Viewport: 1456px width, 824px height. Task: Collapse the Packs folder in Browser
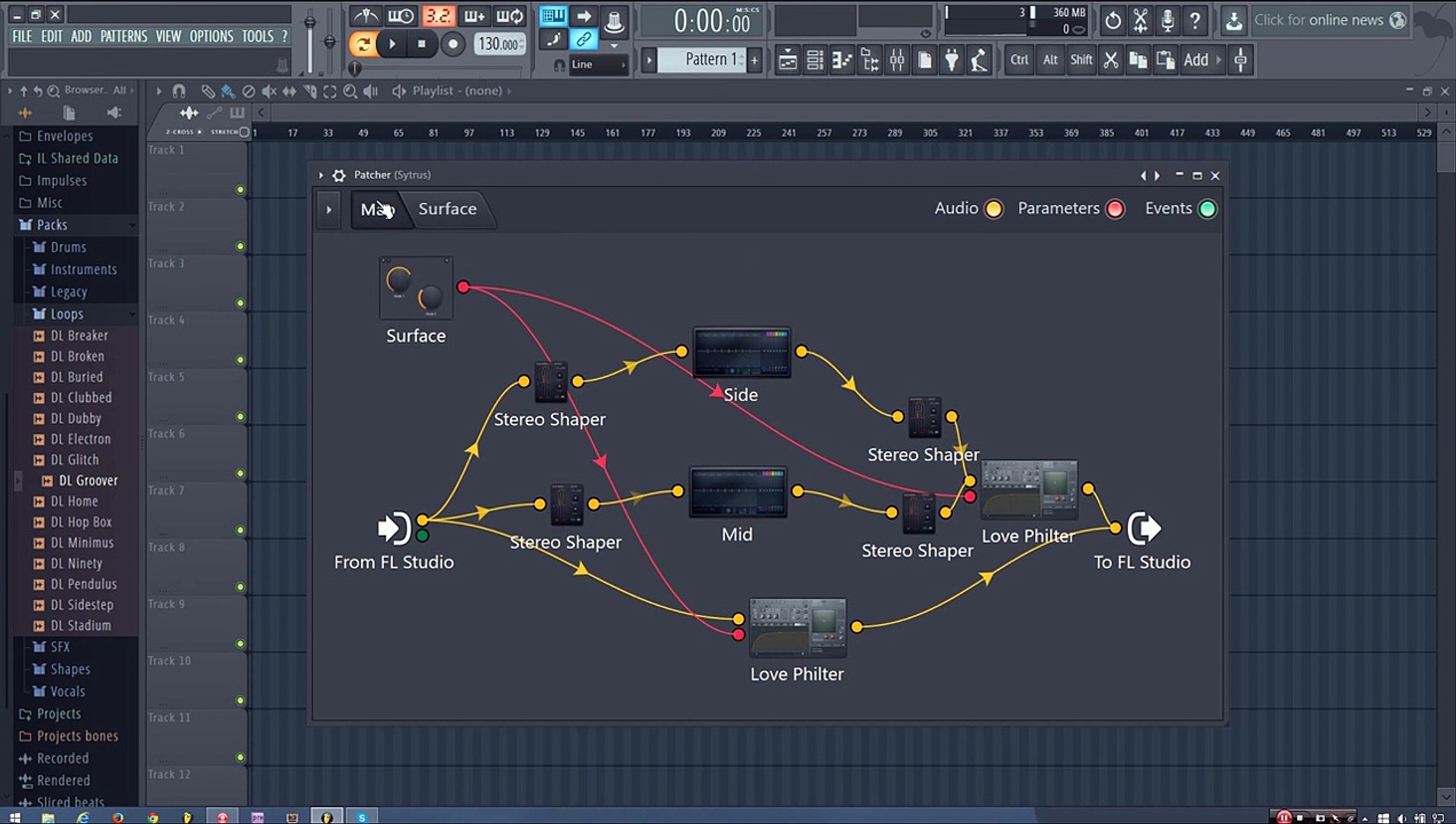[52, 225]
